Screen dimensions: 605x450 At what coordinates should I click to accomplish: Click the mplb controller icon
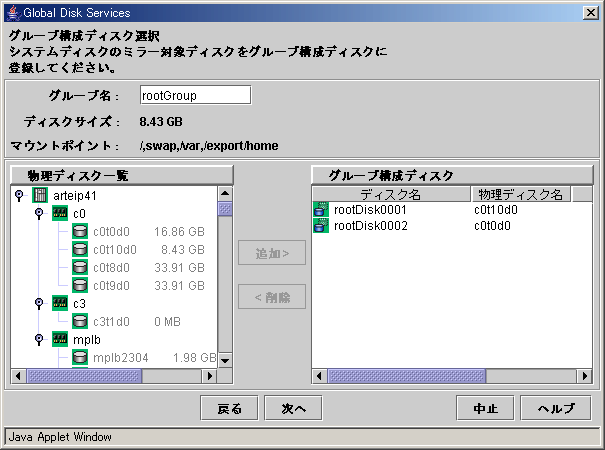(x=60, y=339)
